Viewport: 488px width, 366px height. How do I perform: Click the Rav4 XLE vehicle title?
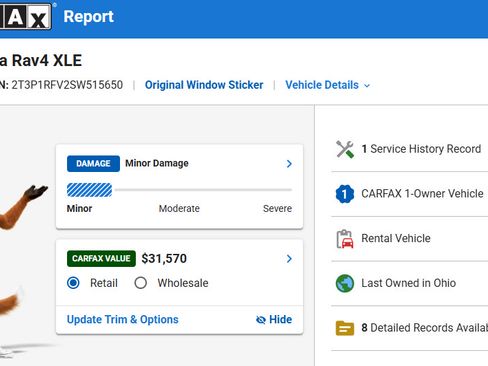click(41, 61)
